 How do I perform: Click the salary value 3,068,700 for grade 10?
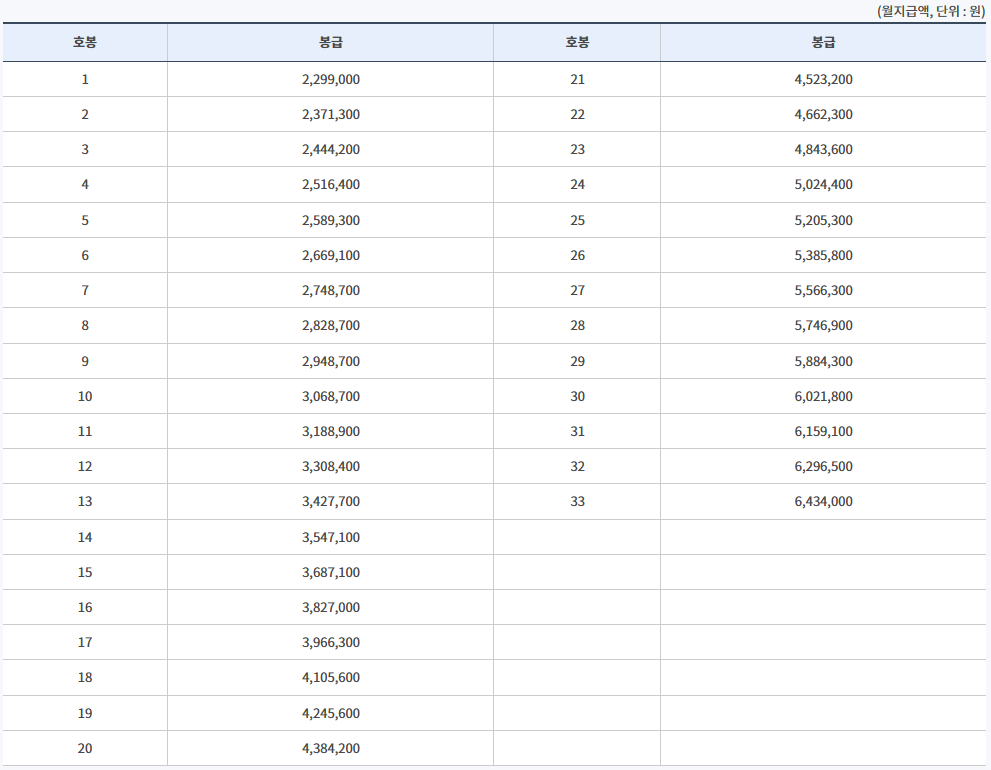[x=330, y=395]
